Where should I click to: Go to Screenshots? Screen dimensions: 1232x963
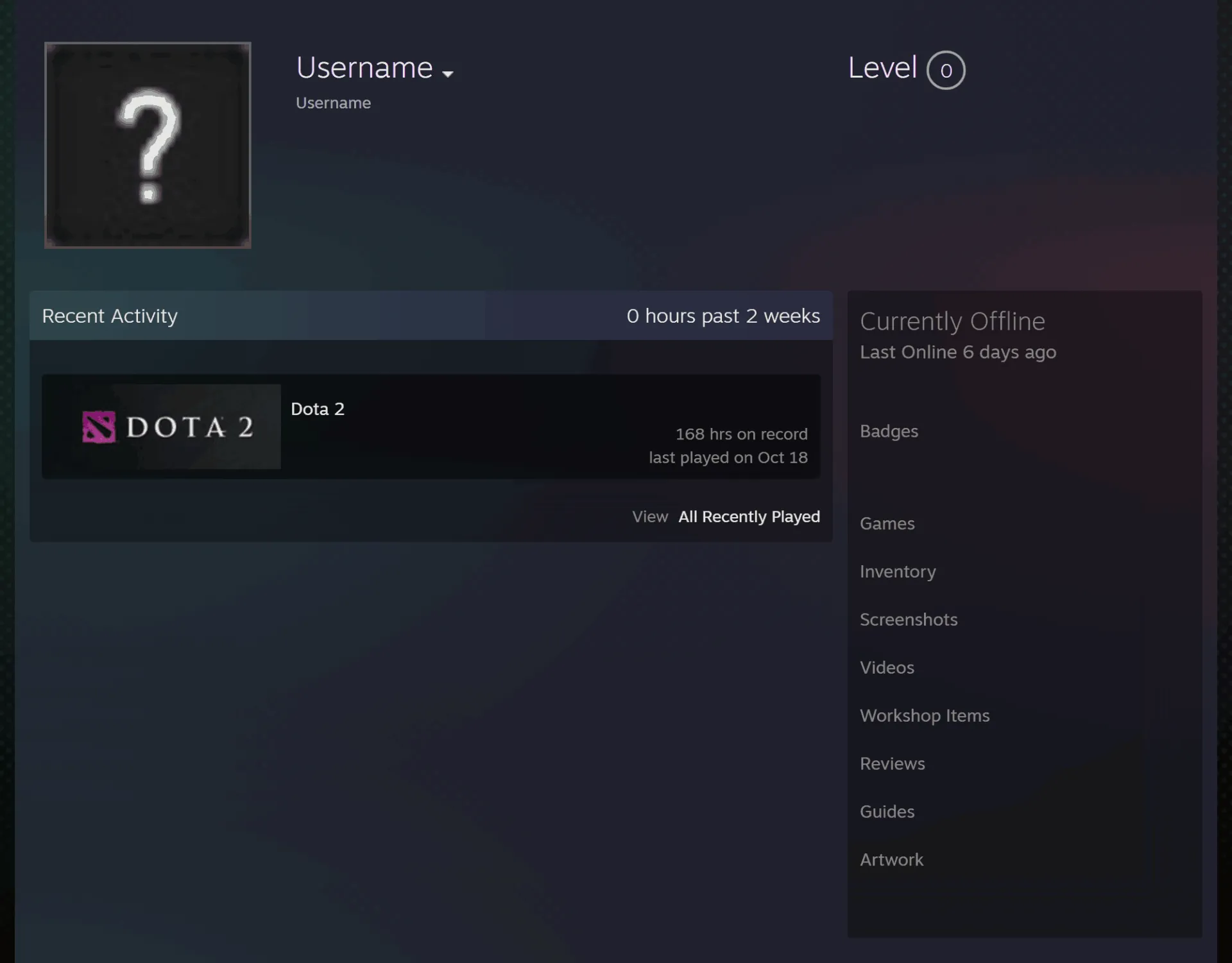pyautogui.click(x=909, y=620)
